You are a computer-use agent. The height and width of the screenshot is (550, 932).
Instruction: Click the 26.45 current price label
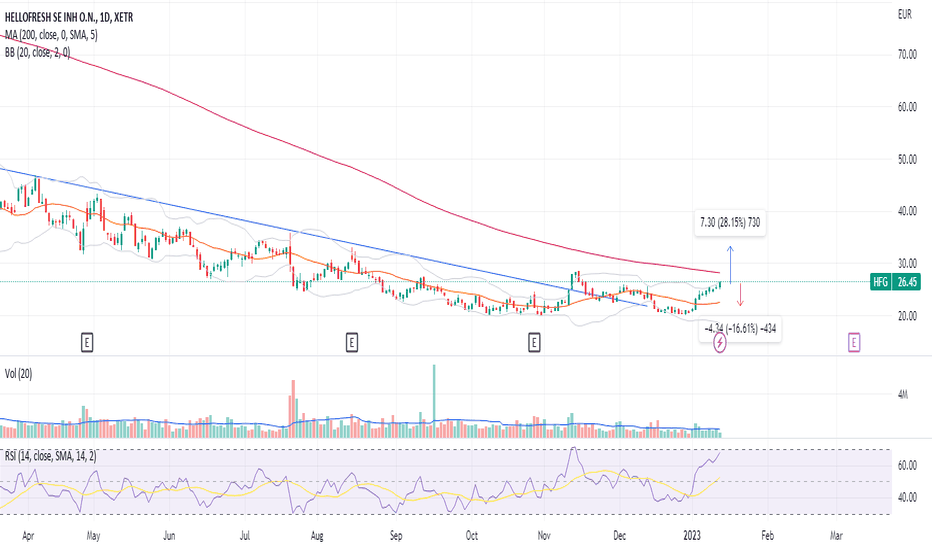[907, 282]
